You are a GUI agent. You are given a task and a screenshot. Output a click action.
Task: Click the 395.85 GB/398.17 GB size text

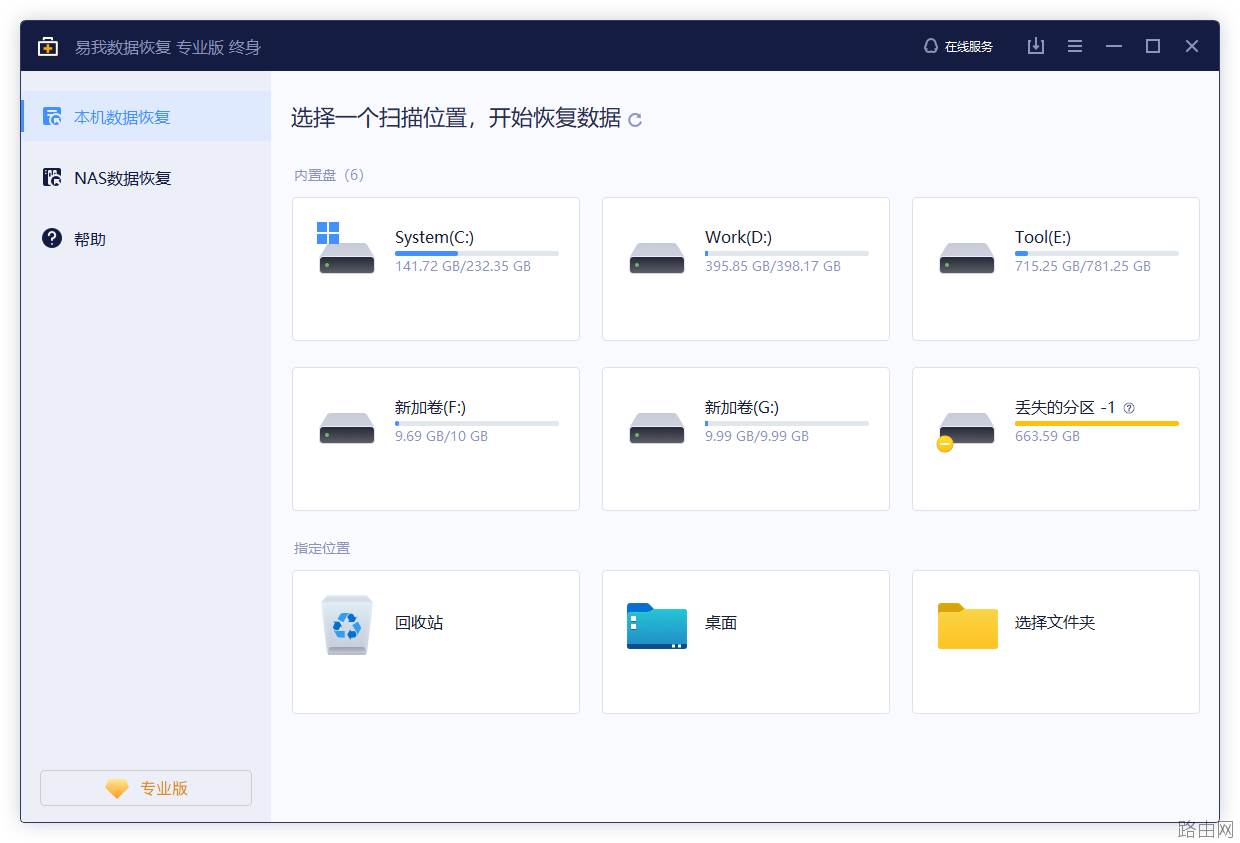point(773,266)
